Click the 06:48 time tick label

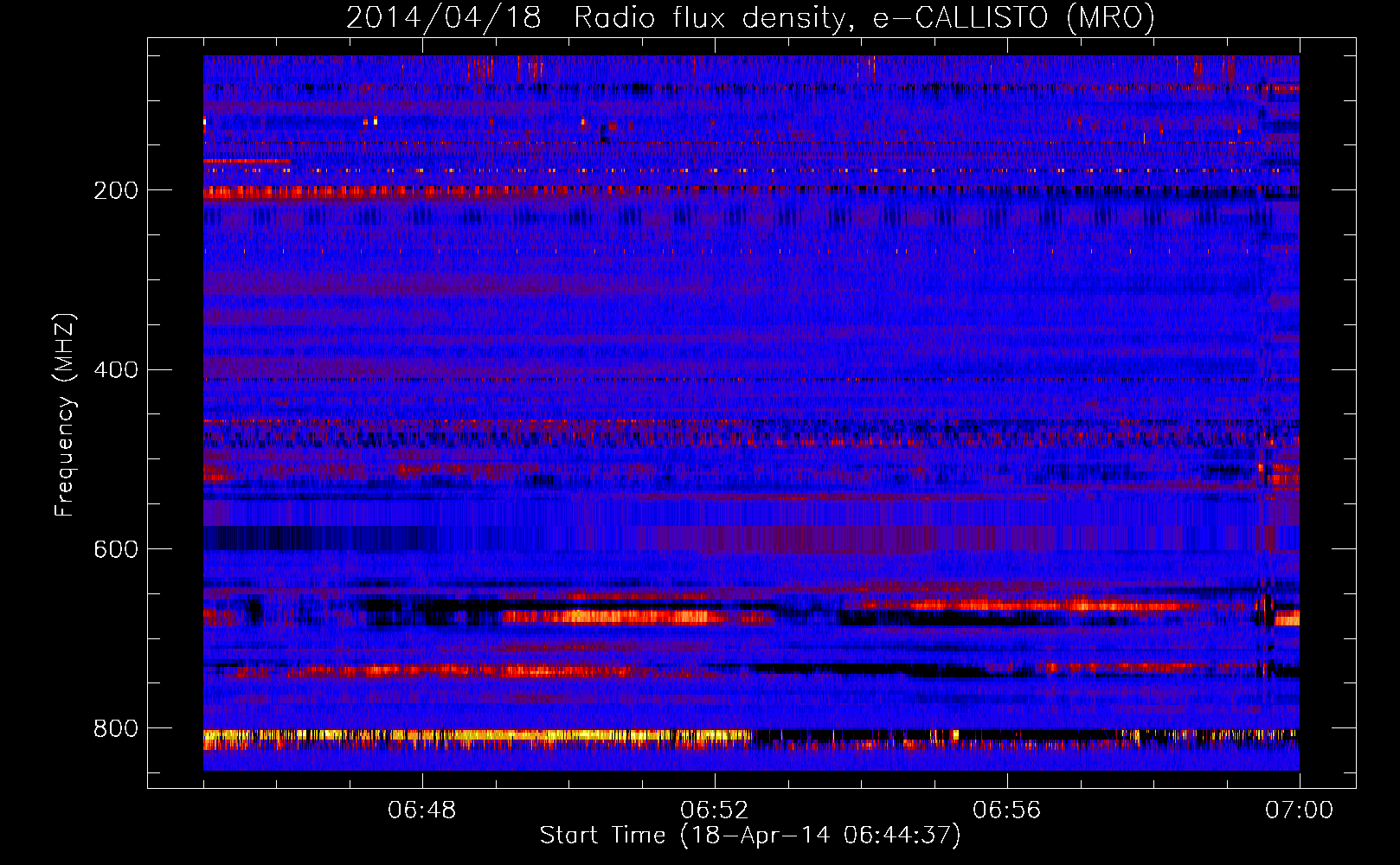[422, 811]
